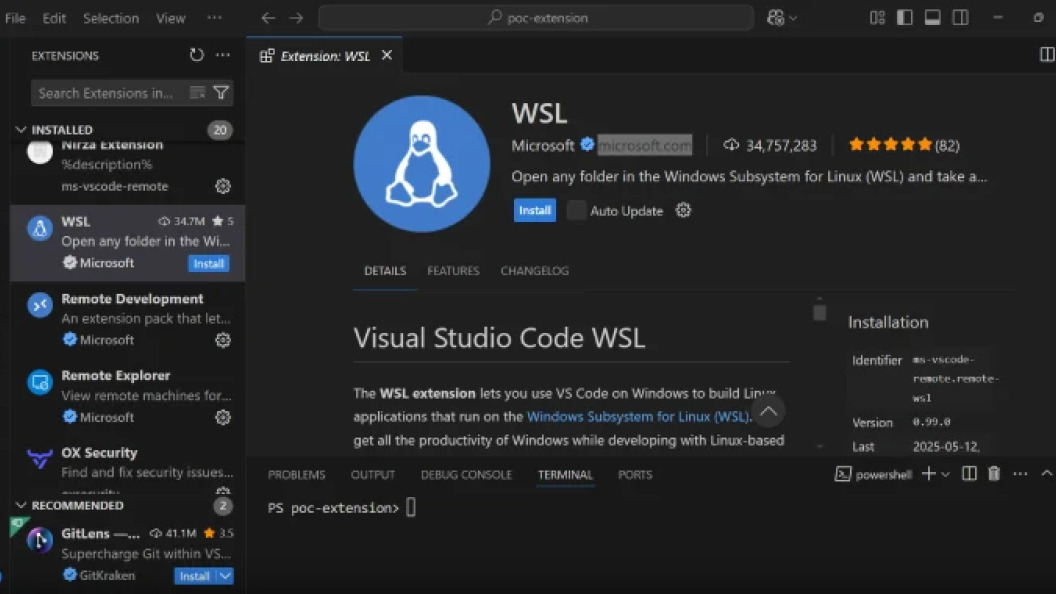Click the Microsoft publisher name
The image size is (1056, 594).
[543, 145]
